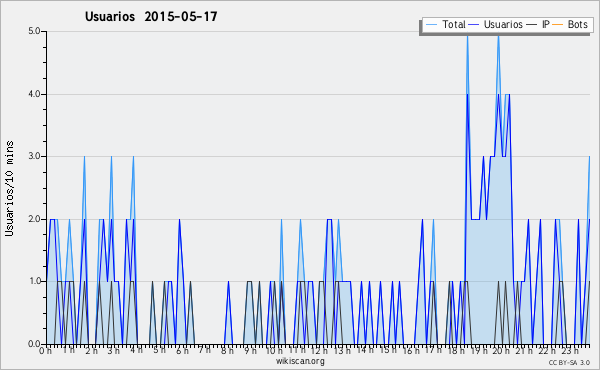Viewport: 600px width, 370px height.
Task: Click the orange Bots legend line
Action: point(558,25)
